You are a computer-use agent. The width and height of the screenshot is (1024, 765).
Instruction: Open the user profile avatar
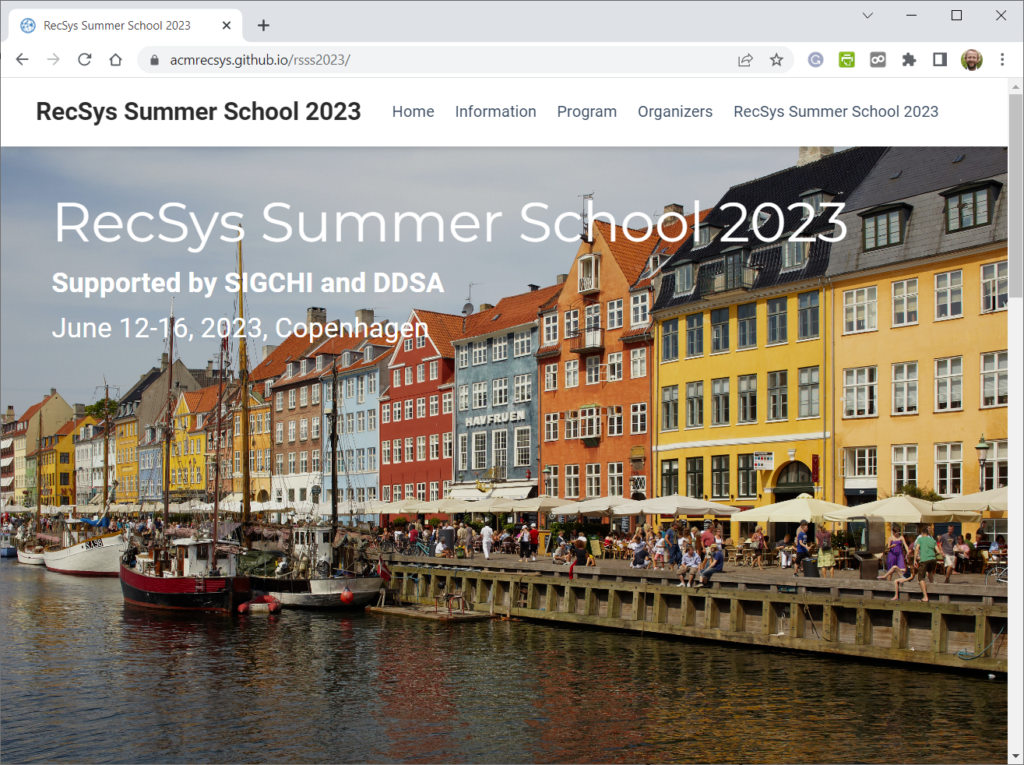972,60
